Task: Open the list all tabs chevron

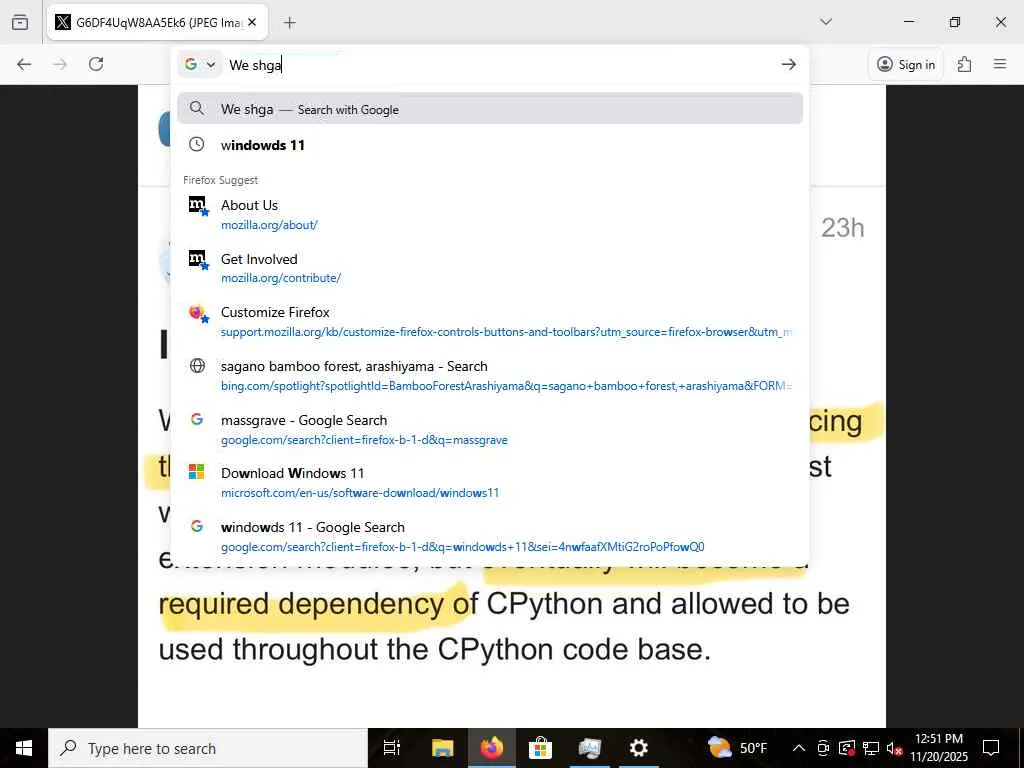Action: coord(826,22)
